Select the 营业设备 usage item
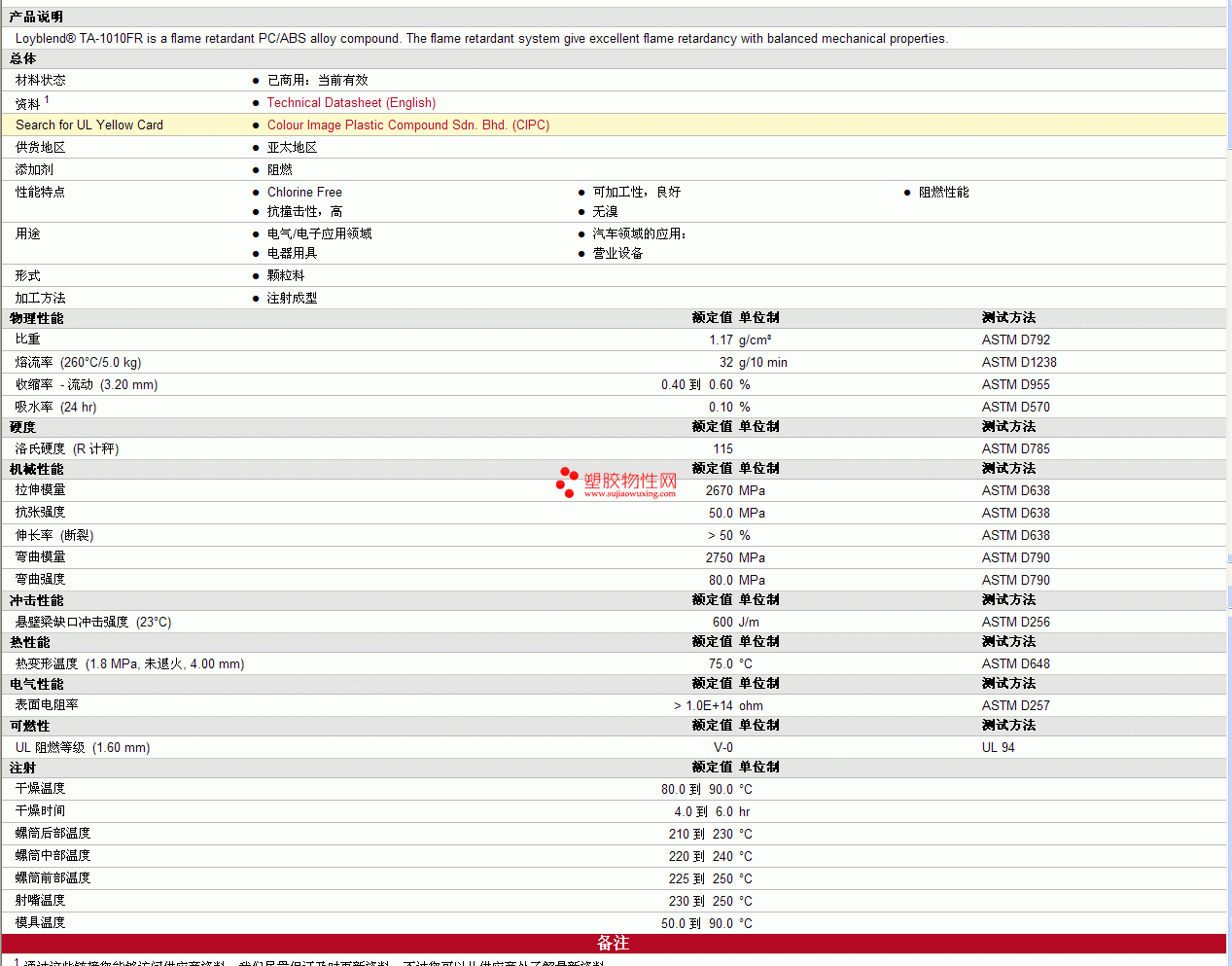The width and height of the screenshot is (1232, 966). point(618,253)
